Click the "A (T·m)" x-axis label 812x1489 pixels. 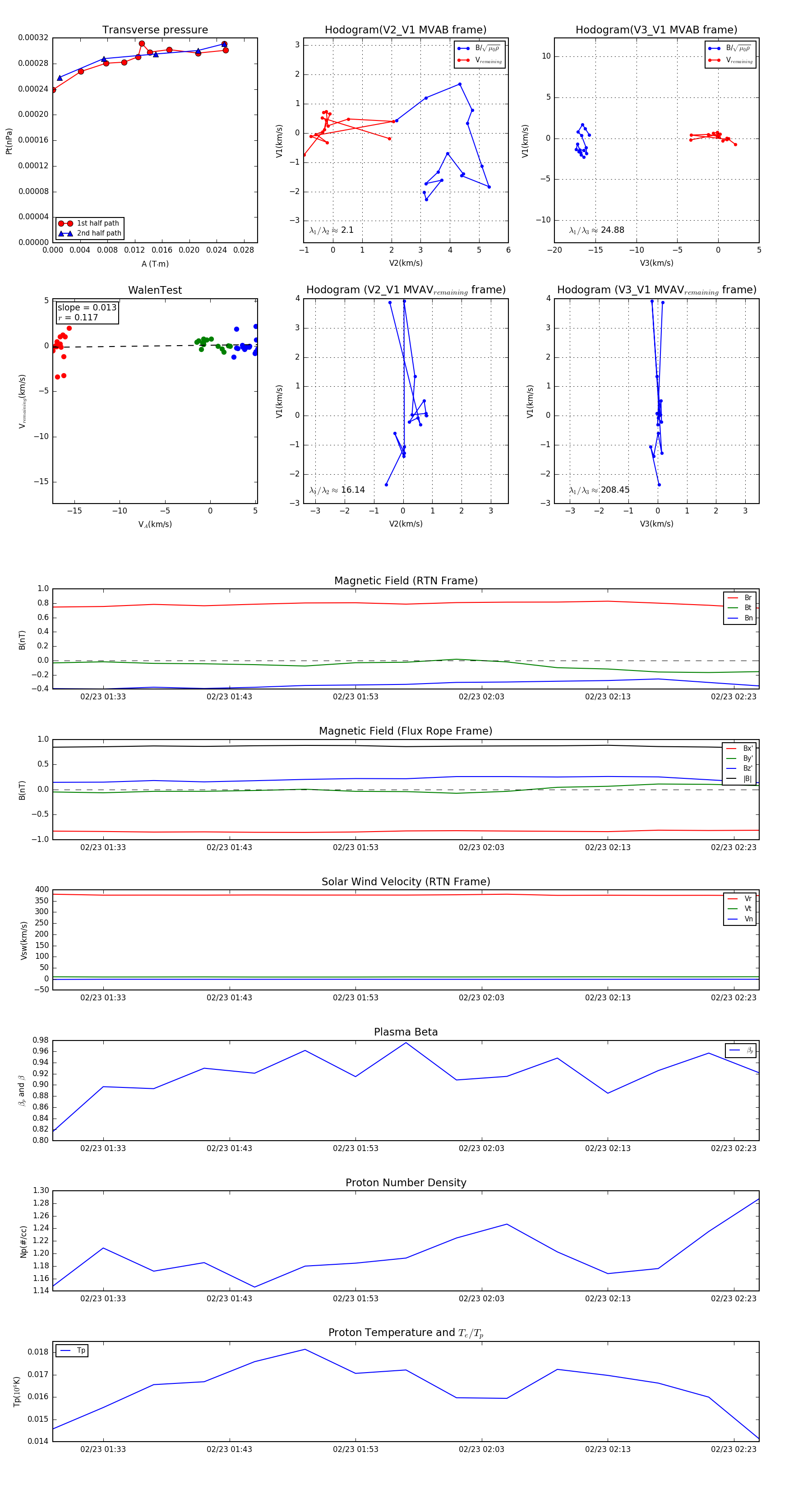(155, 264)
